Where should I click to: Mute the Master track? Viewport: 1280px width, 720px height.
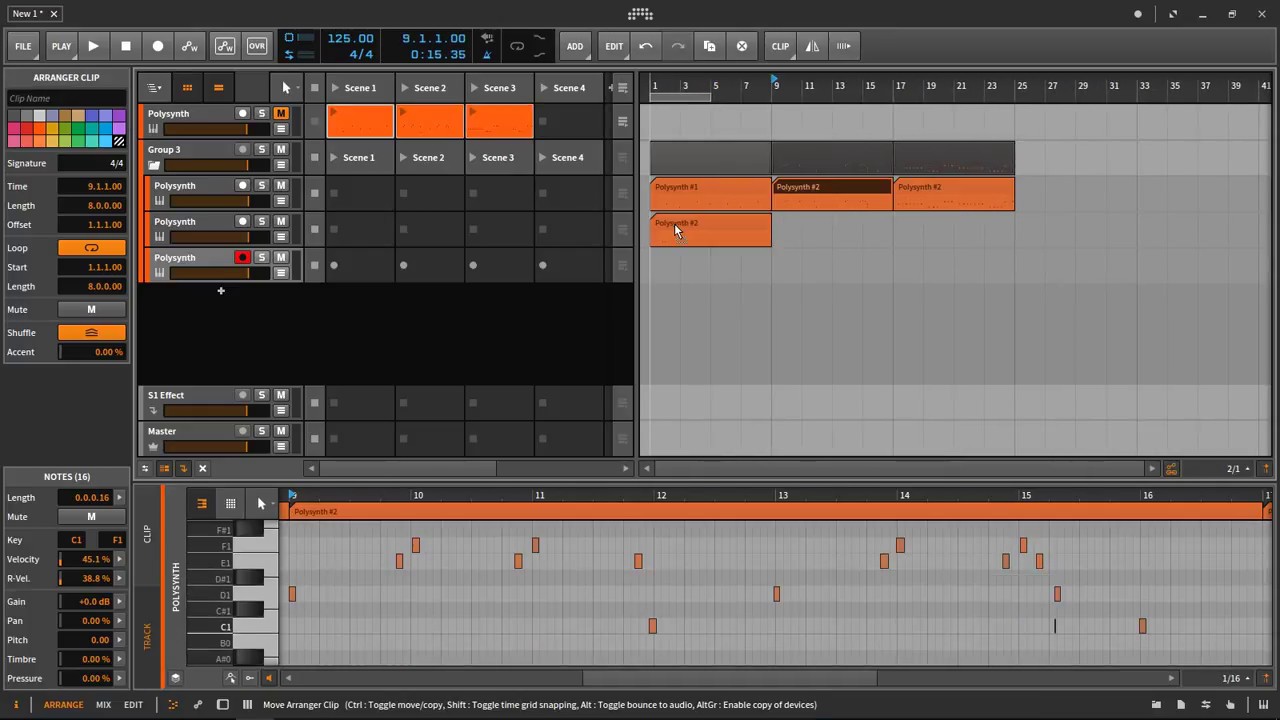click(281, 431)
